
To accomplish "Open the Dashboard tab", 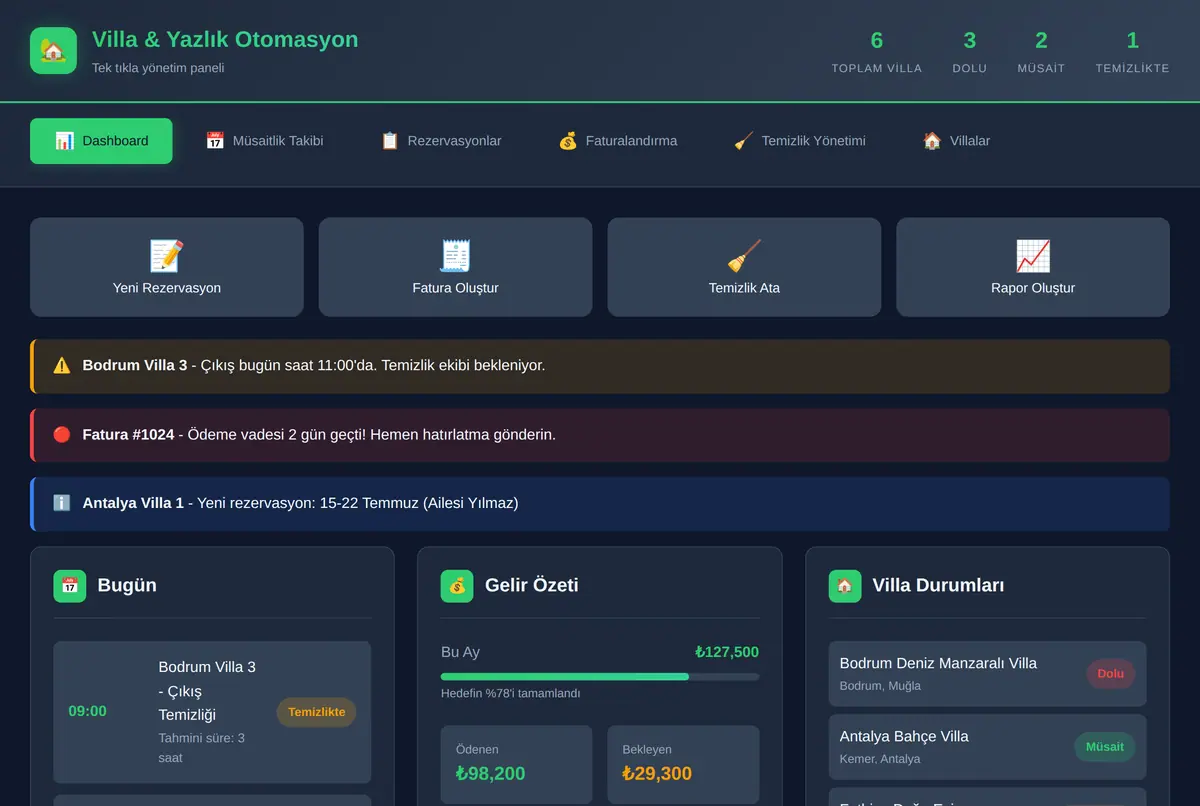I will pyautogui.click(x=101, y=141).
